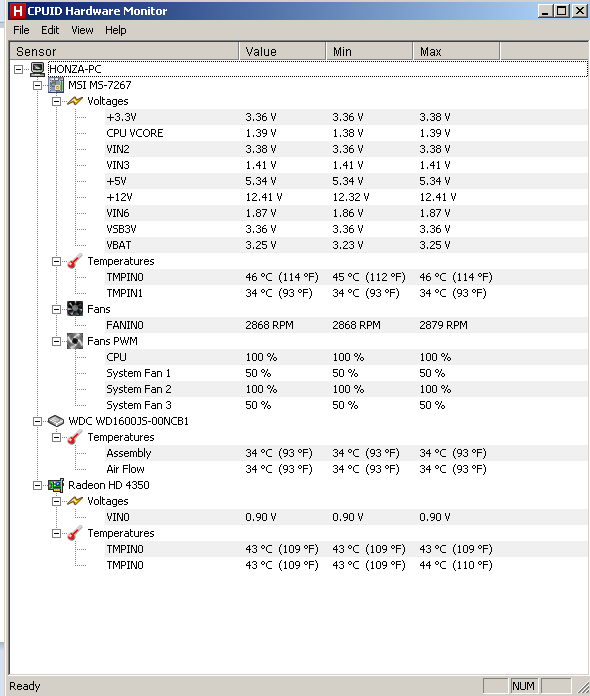
Task: Click the motherboard Temperatures thermometer icon
Action: 75,261
